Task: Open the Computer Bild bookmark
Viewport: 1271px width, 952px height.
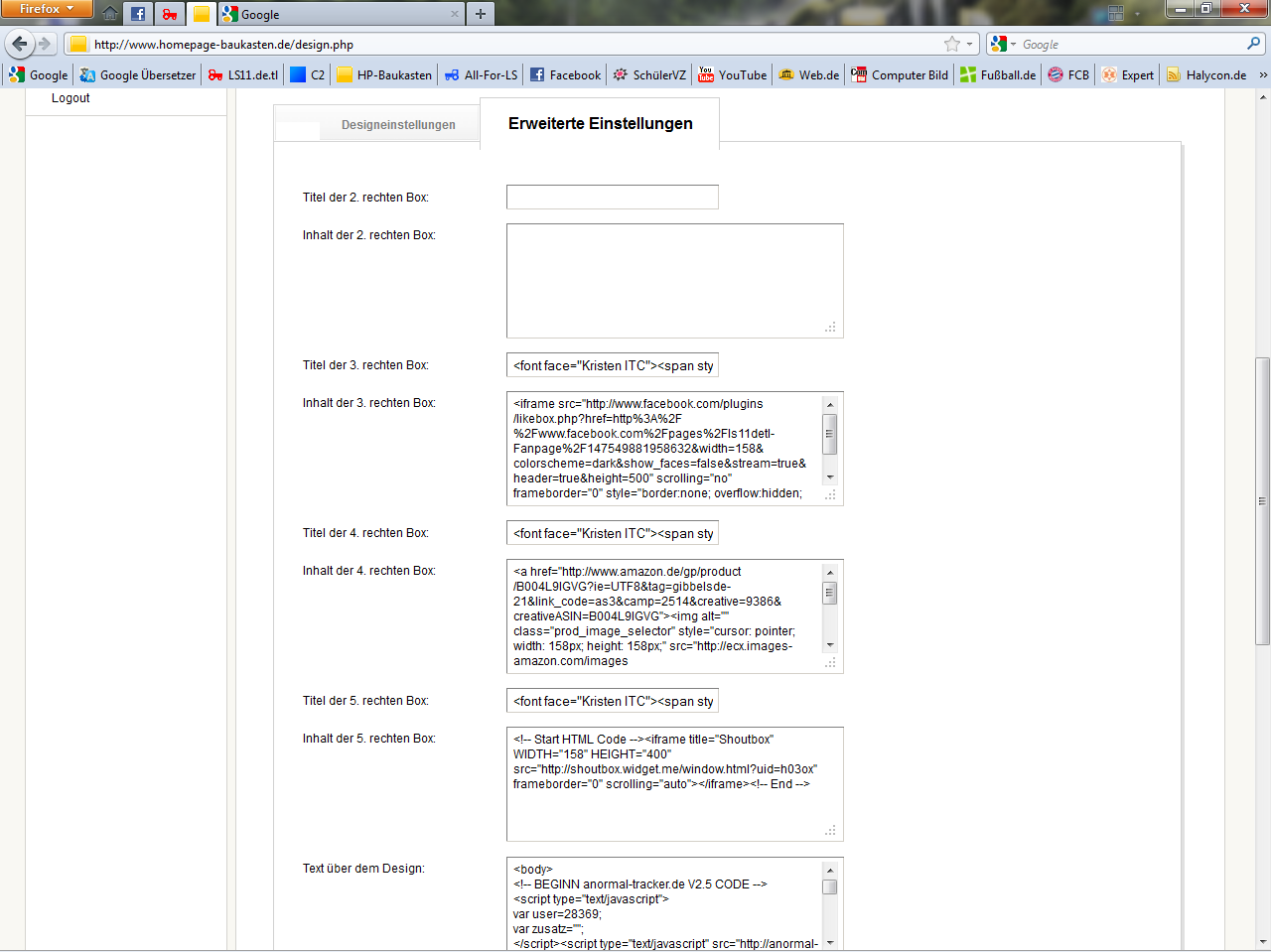Action: [900, 74]
